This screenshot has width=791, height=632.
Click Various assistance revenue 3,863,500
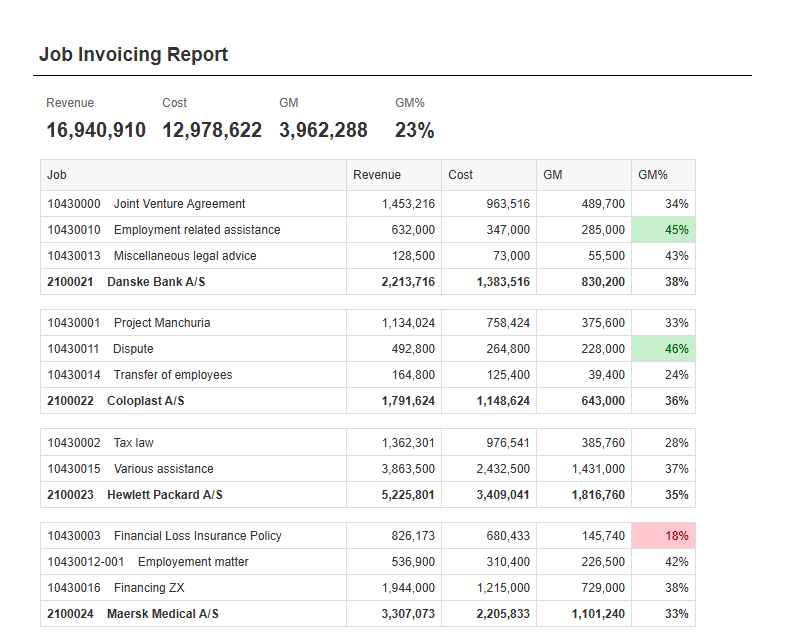(408, 469)
